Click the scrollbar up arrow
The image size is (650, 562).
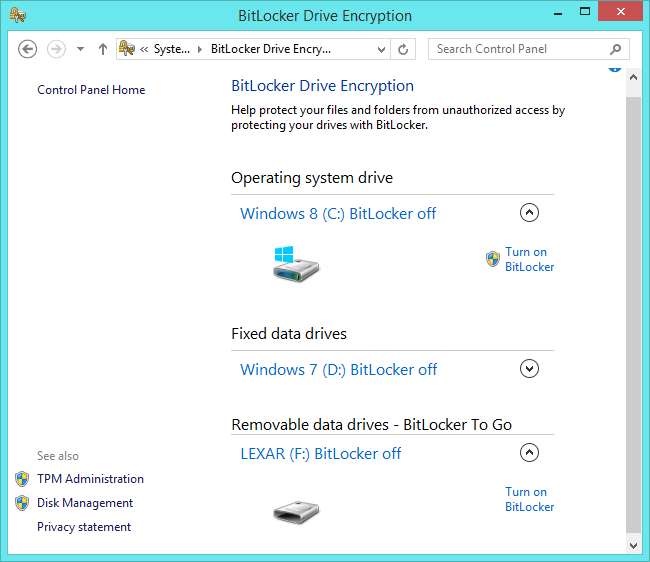[633, 77]
